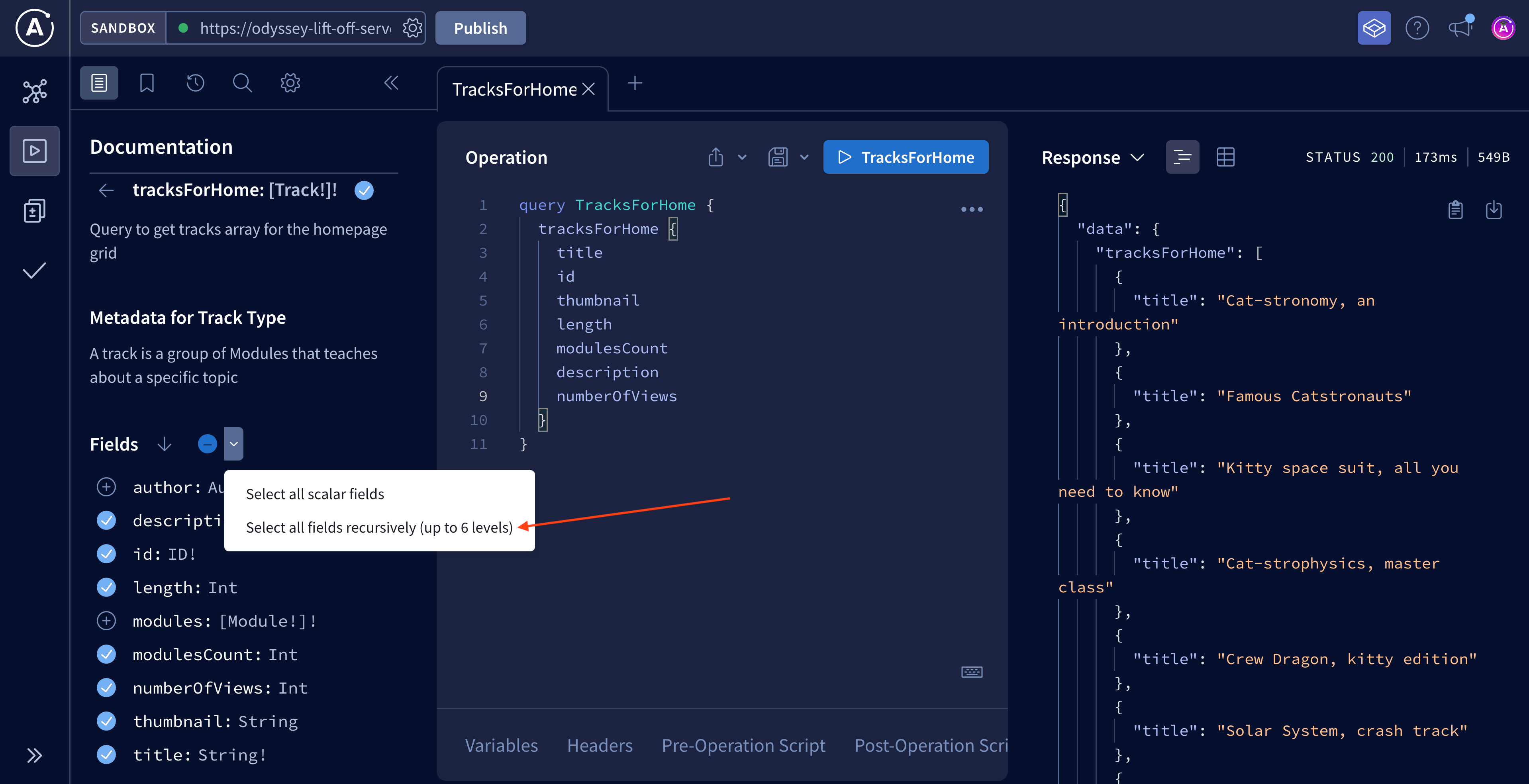Screen dimensions: 1529x784
Task: Expand the author field
Action: [x=106, y=487]
